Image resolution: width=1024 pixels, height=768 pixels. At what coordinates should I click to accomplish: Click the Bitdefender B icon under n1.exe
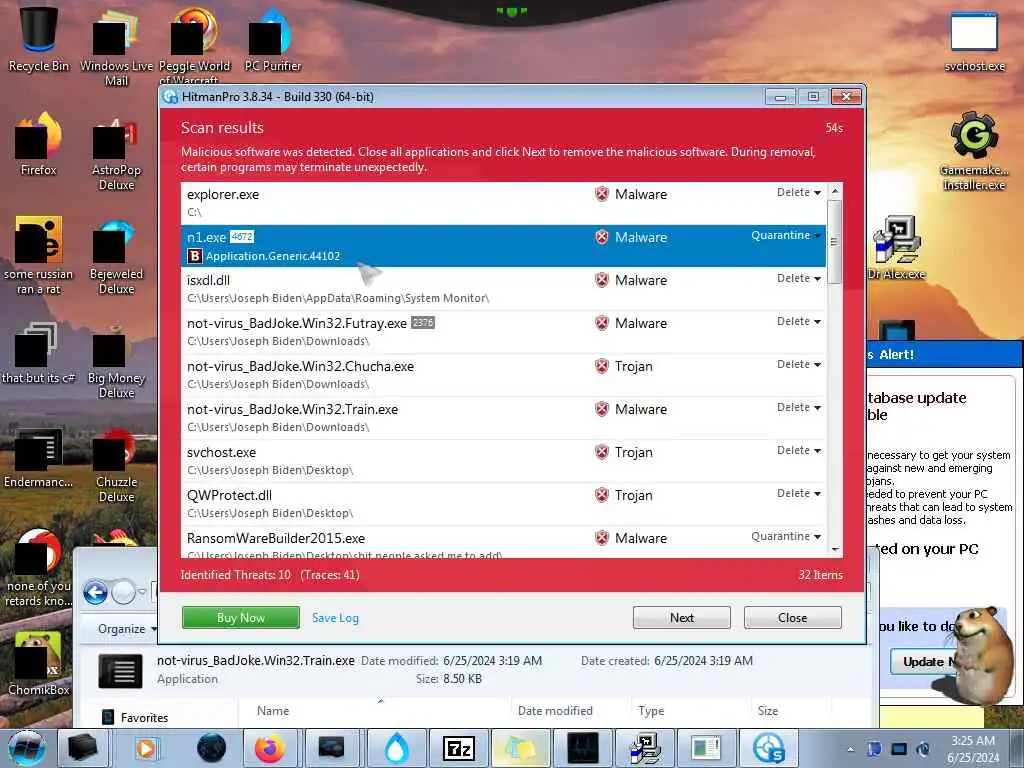[x=195, y=256]
